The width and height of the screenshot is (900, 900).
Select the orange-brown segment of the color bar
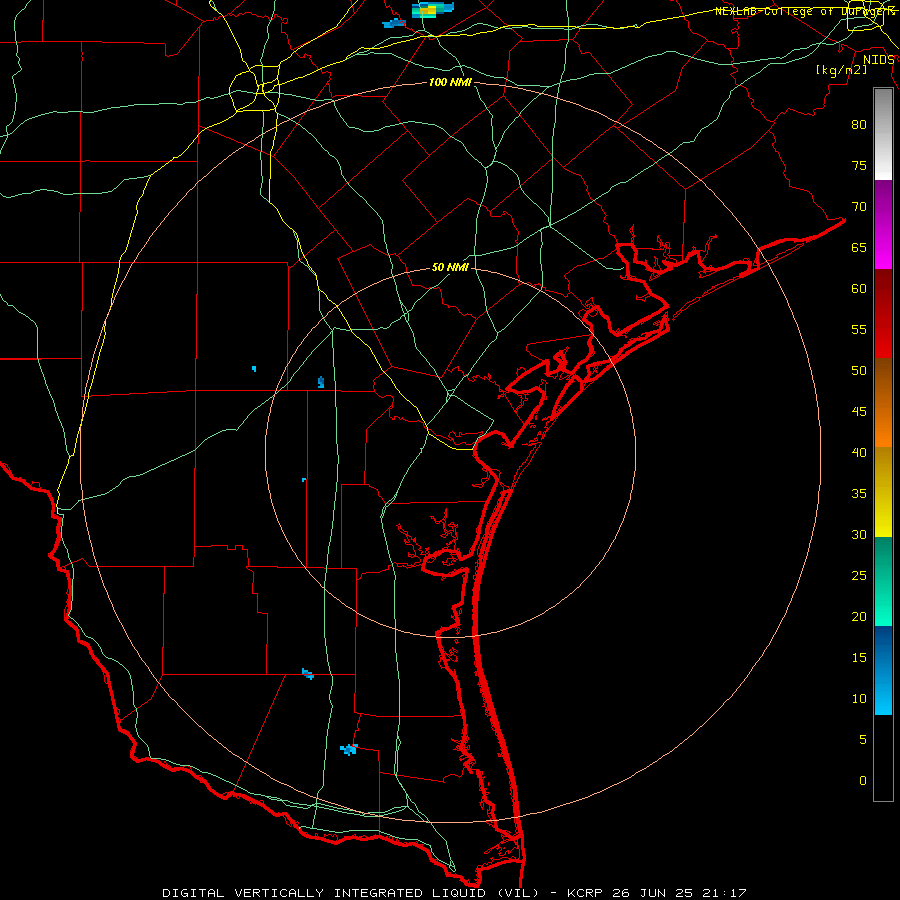(x=883, y=402)
